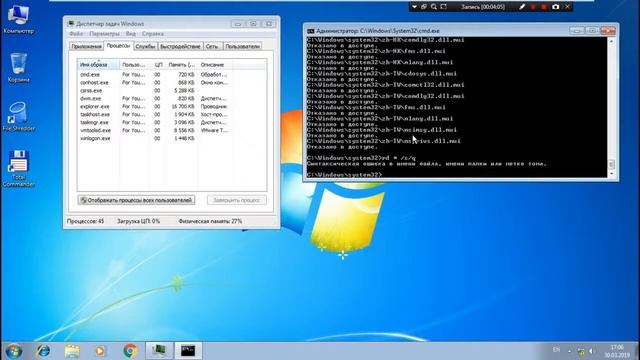Viewport: 640px width, 360px height.
Task: Select the pencil draw tool on recorder
Action: [522, 7]
